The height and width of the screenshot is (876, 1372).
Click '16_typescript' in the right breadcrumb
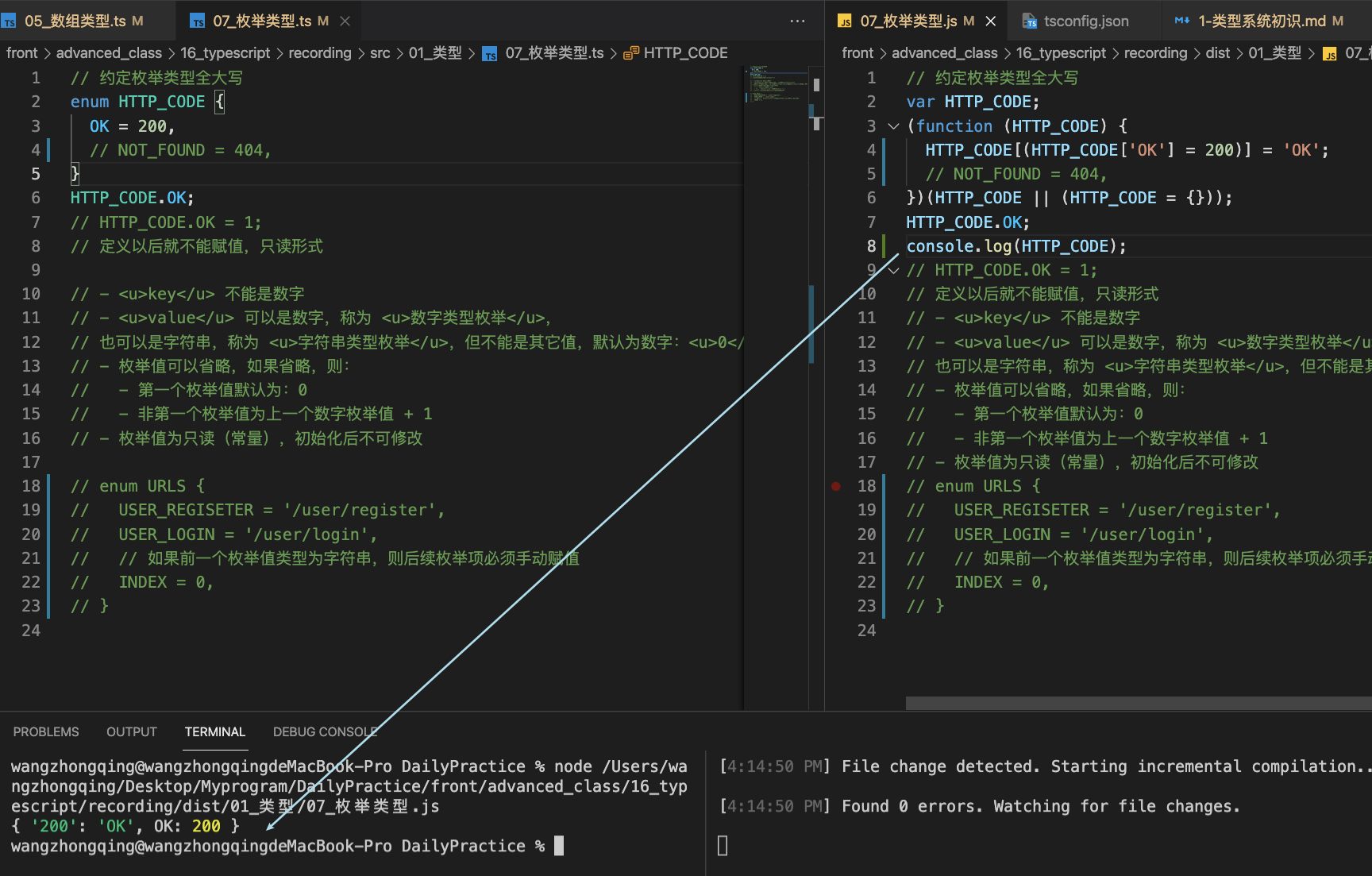tap(1061, 53)
